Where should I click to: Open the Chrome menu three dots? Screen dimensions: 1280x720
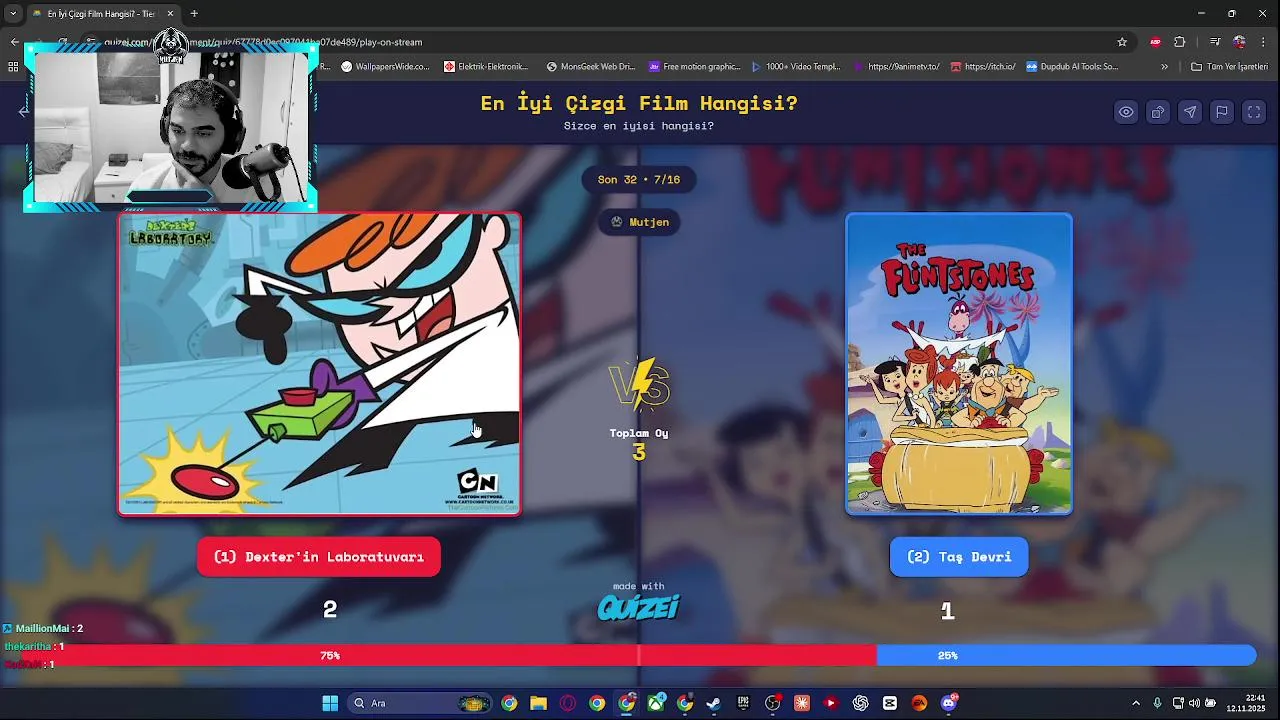click(1265, 42)
